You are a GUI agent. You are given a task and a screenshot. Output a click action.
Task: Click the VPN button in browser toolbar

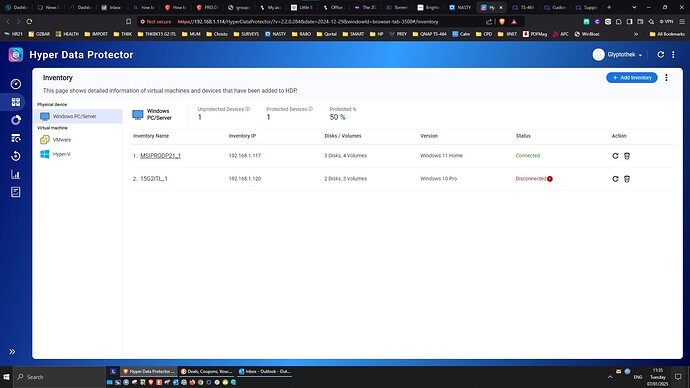coord(666,22)
